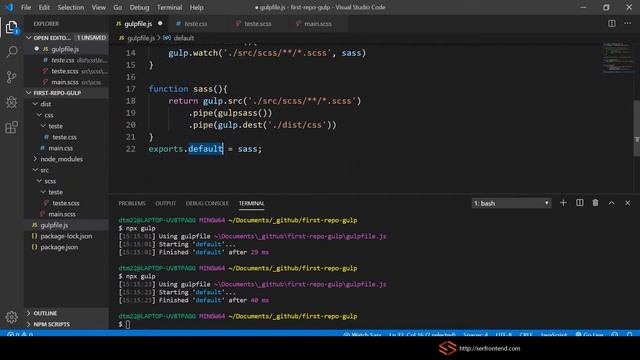Viewport: 640px width, 360px height.
Task: Close the terminal panel
Action: point(627,203)
